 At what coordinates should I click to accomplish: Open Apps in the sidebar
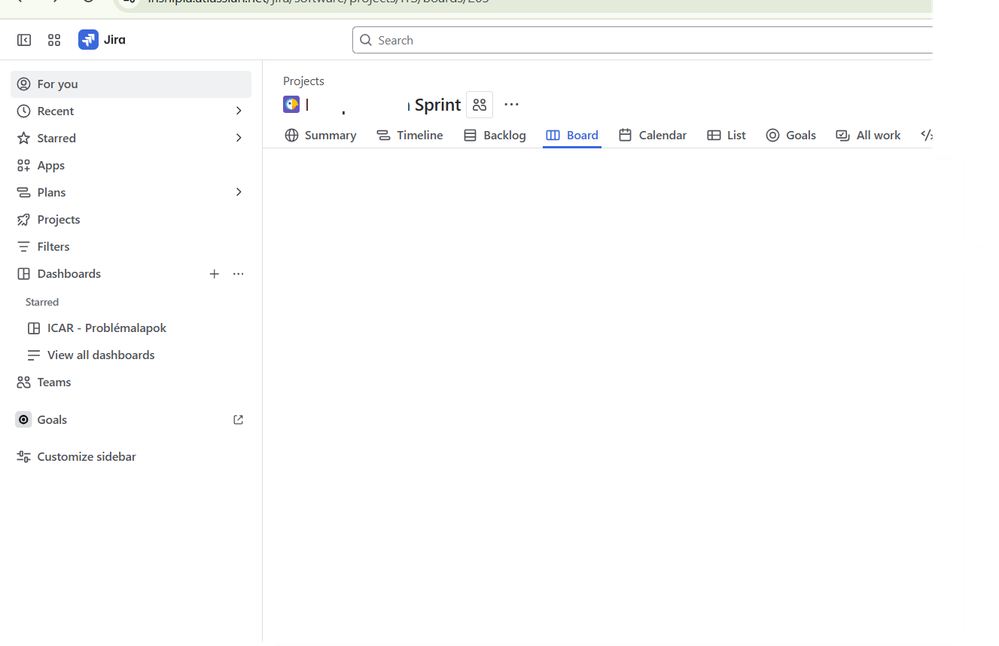point(131,166)
